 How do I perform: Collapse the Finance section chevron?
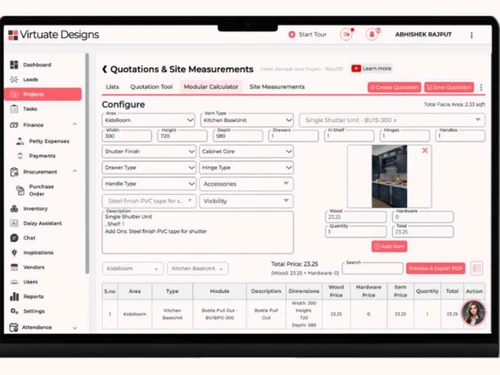(75, 124)
